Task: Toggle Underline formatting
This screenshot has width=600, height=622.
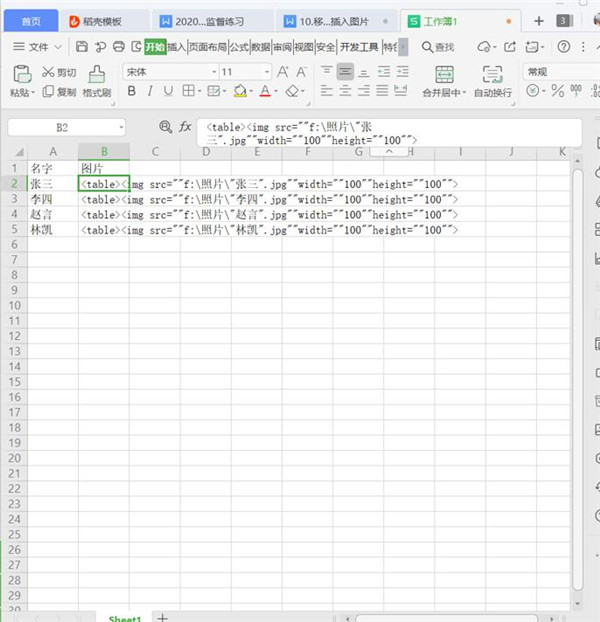Action: [168, 91]
